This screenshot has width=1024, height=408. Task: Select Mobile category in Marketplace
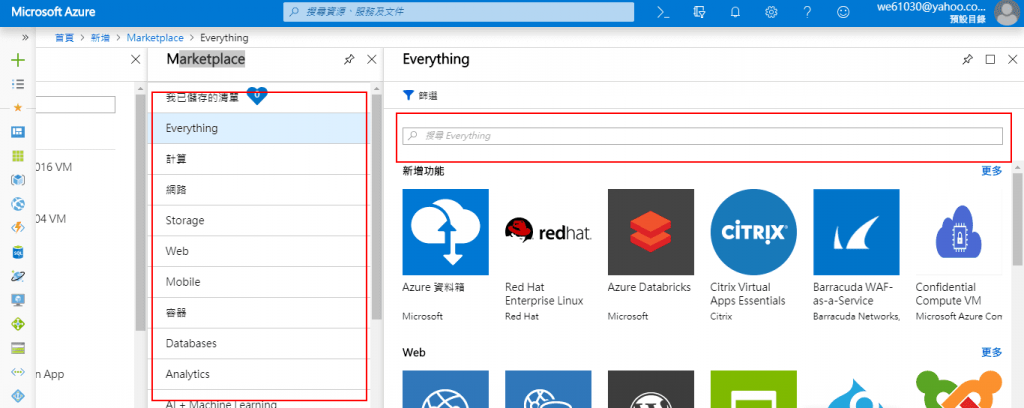259,281
